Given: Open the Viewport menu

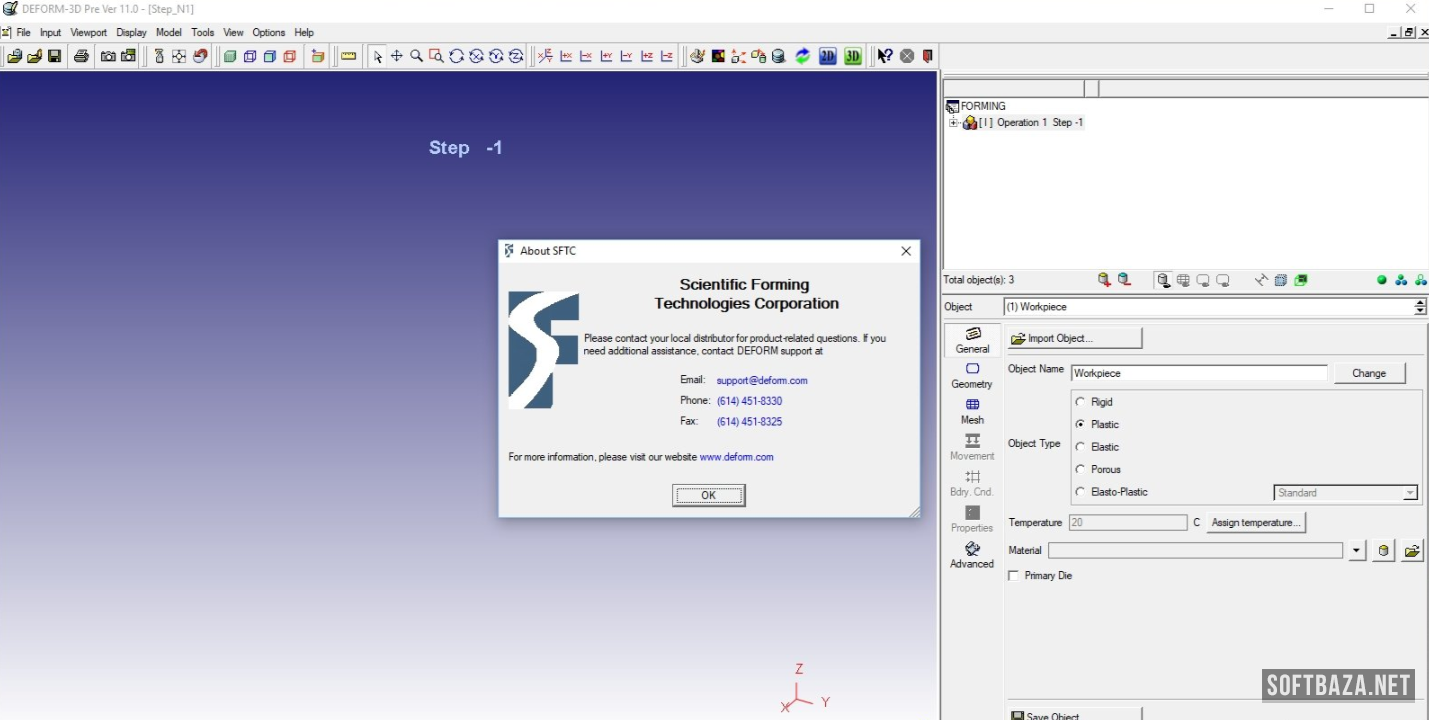Looking at the screenshot, I should pos(88,32).
